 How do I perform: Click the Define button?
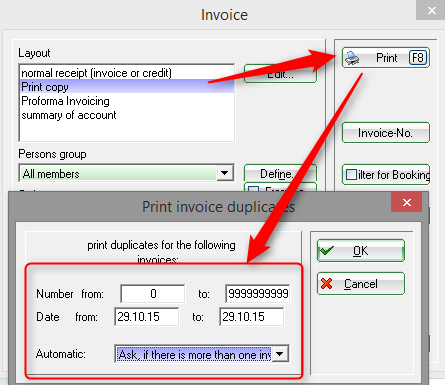pos(280,173)
